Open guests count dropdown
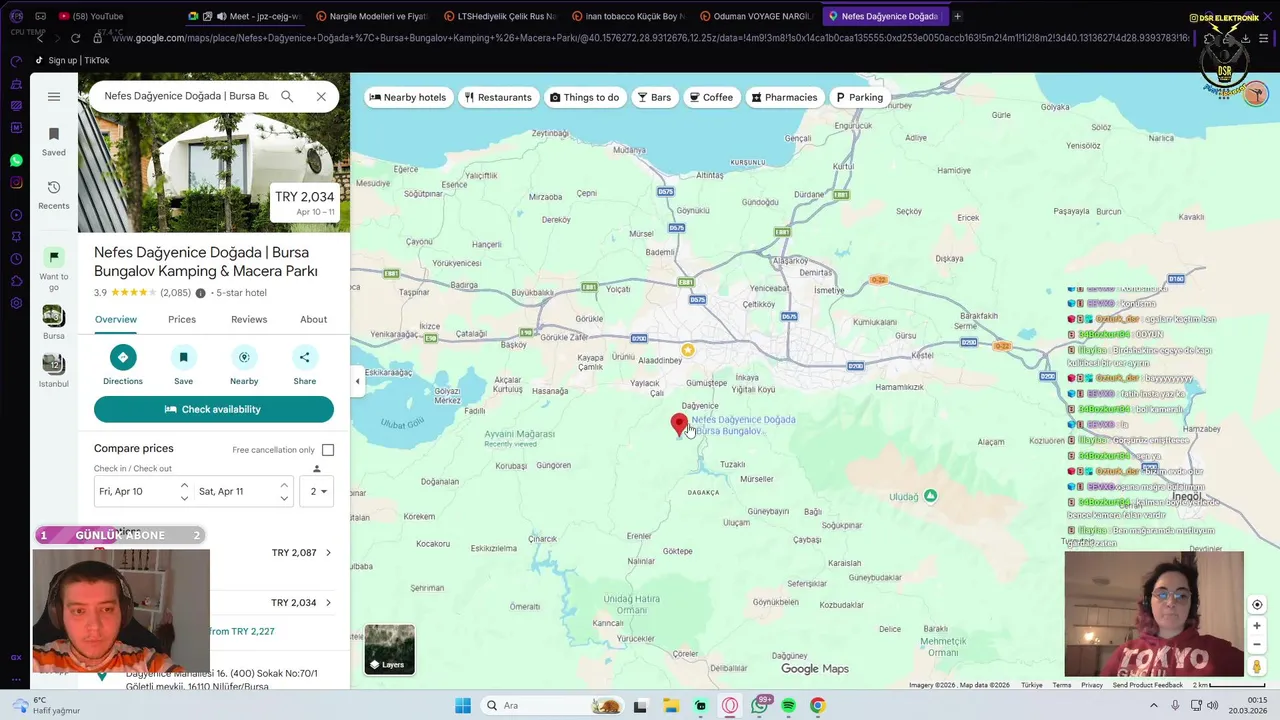The width and height of the screenshot is (1280, 720). coord(317,491)
